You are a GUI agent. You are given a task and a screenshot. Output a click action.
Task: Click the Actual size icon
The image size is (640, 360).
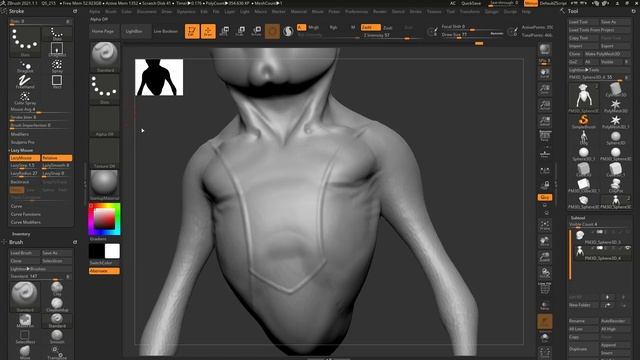coord(545,105)
